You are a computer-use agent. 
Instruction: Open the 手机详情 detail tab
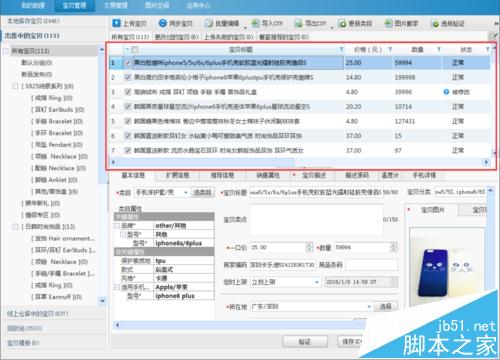(424, 175)
